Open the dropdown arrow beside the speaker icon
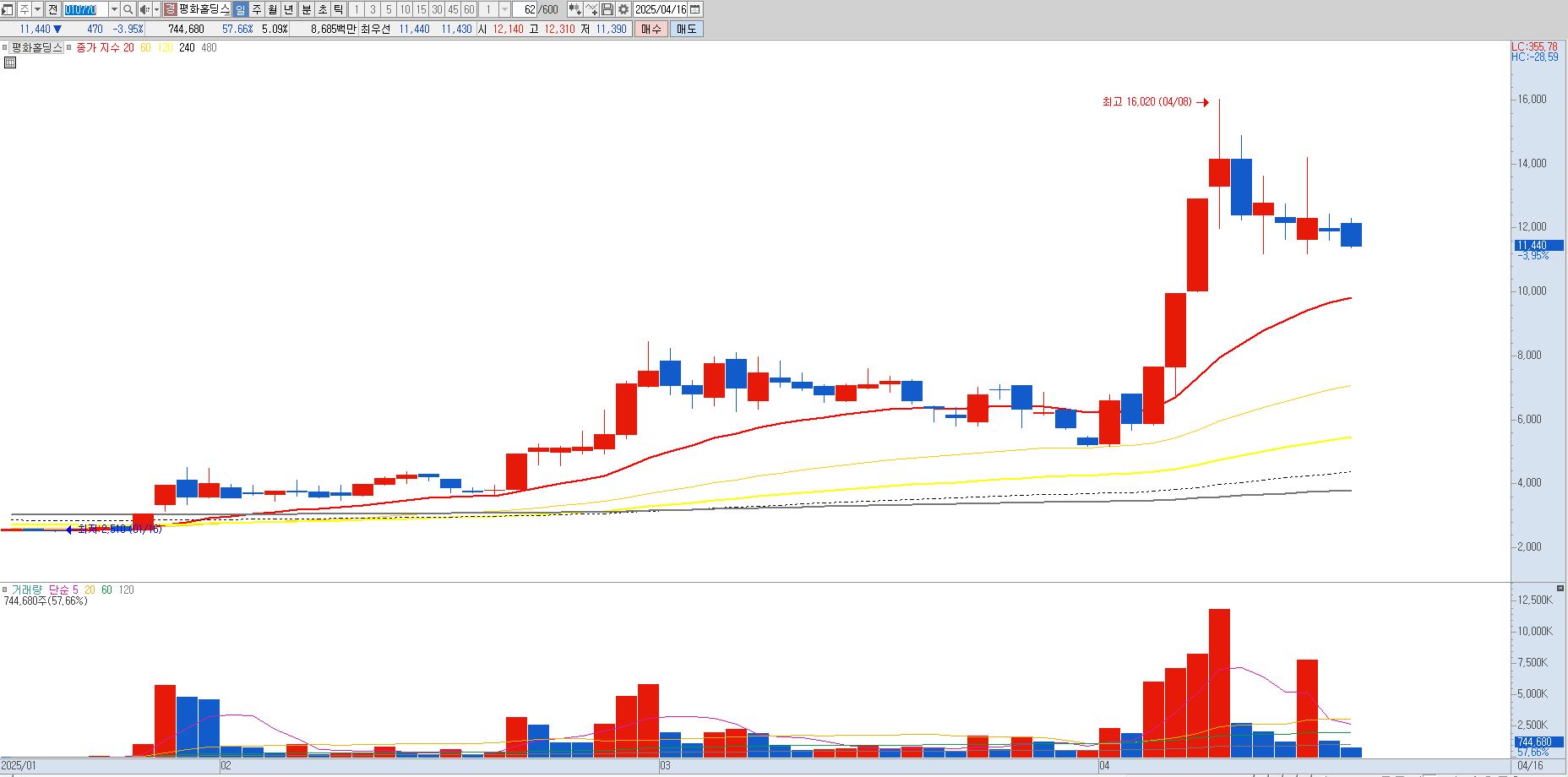Screen dimensions: 1568x777 point(156,9)
